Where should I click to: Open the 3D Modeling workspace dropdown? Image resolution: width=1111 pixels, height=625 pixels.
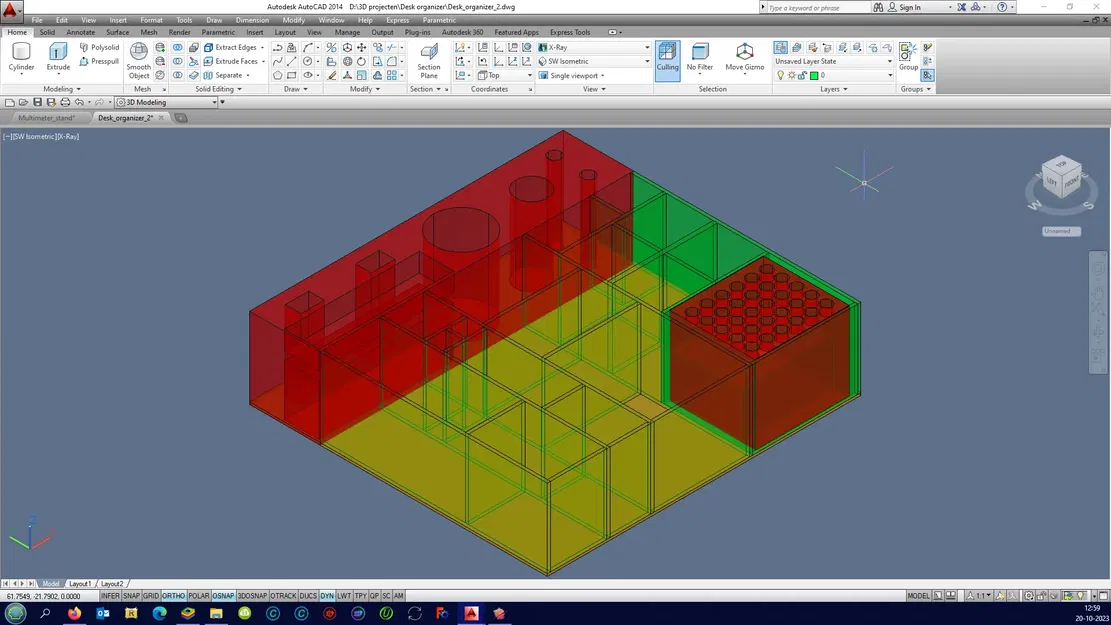tap(167, 103)
